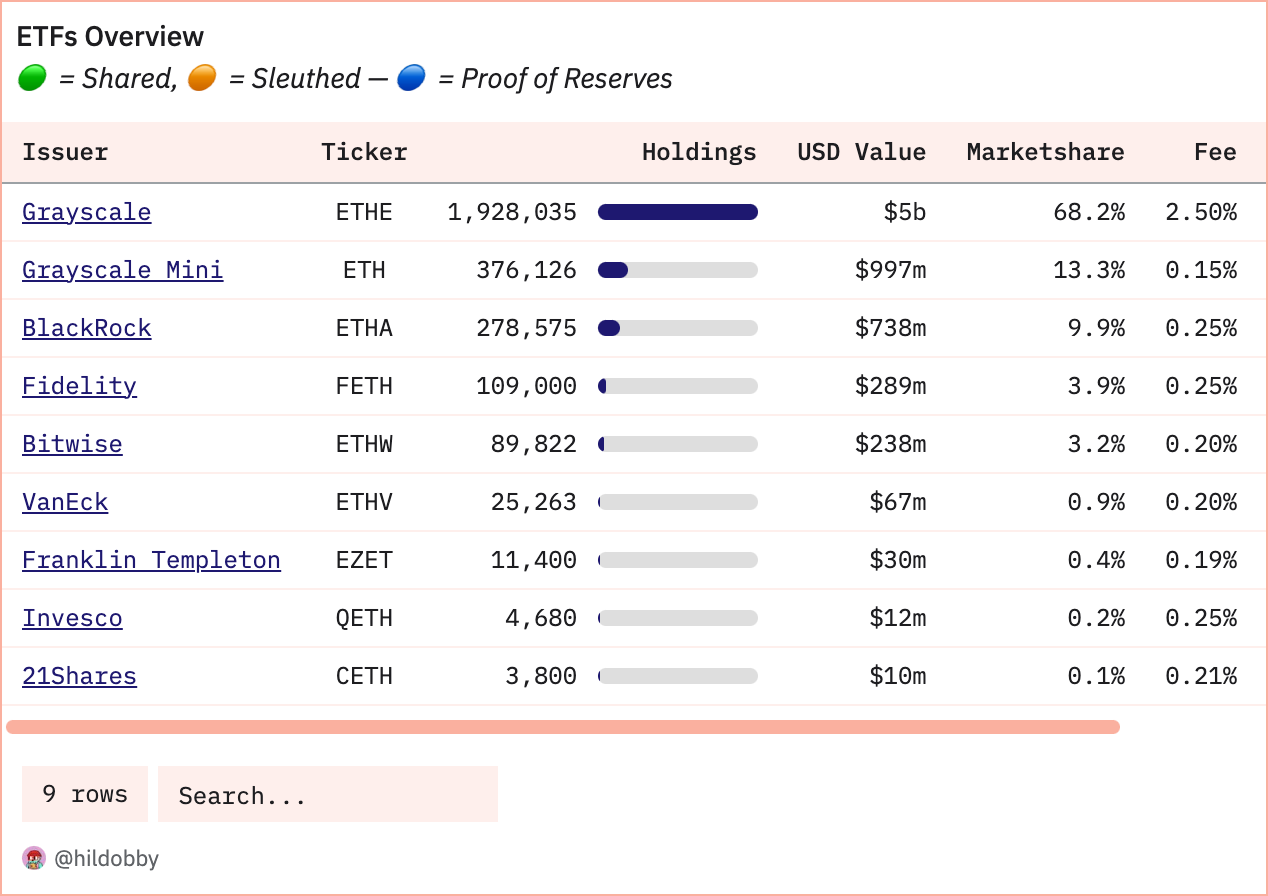Image resolution: width=1268 pixels, height=896 pixels.
Task: Select the EZET ticker cell
Action: tap(364, 560)
